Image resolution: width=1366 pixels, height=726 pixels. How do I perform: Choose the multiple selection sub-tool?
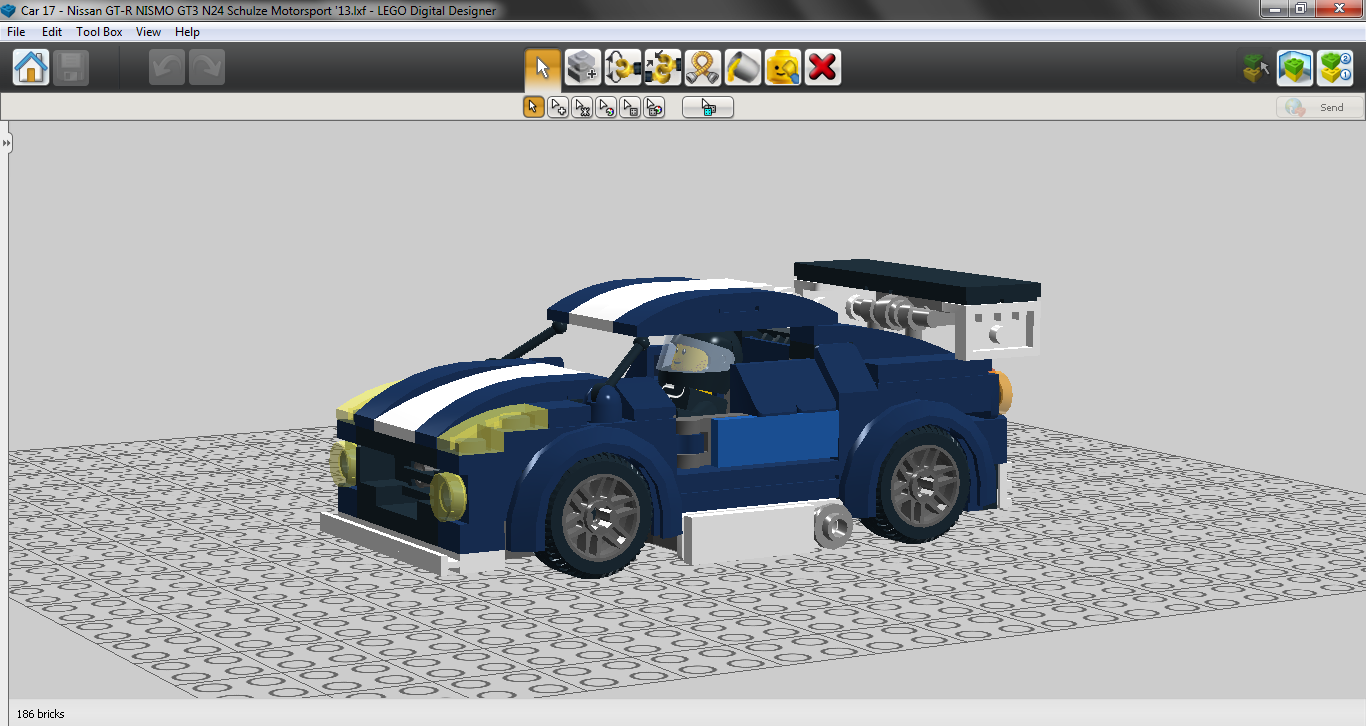(558, 107)
